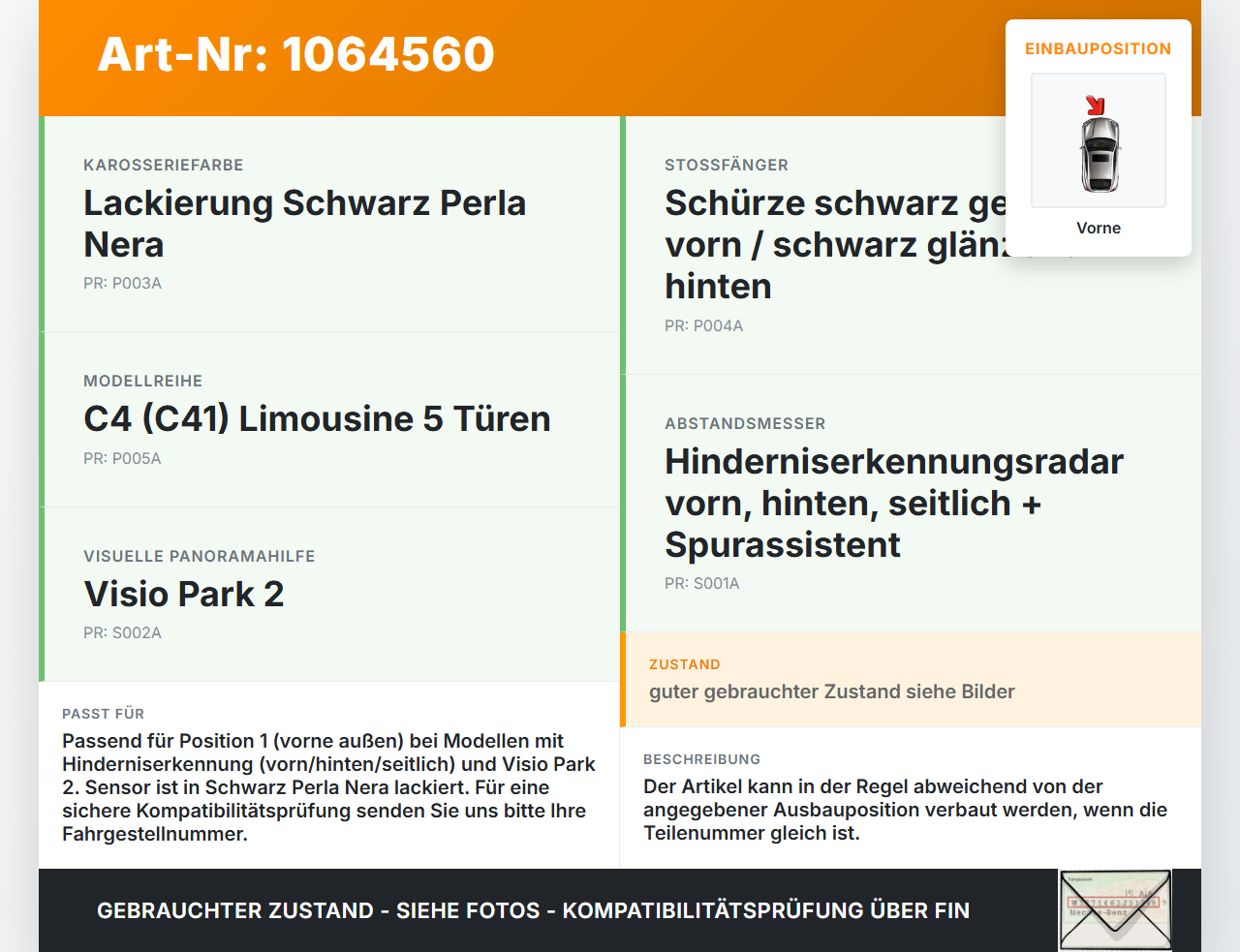Click the ABSTANDSMESSER label
Image resolution: width=1240 pixels, height=952 pixels.
[x=745, y=423]
